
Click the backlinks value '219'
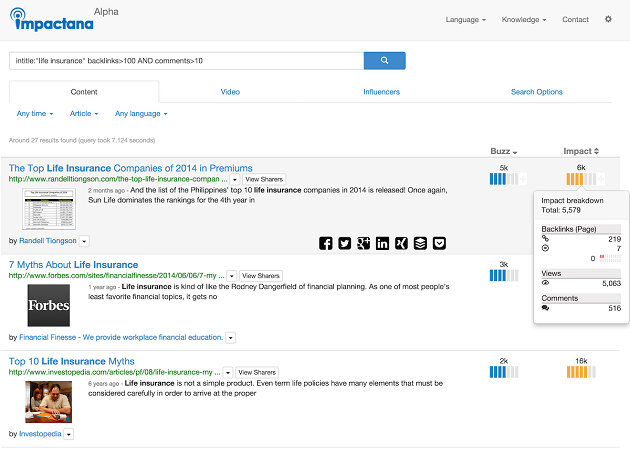[615, 239]
